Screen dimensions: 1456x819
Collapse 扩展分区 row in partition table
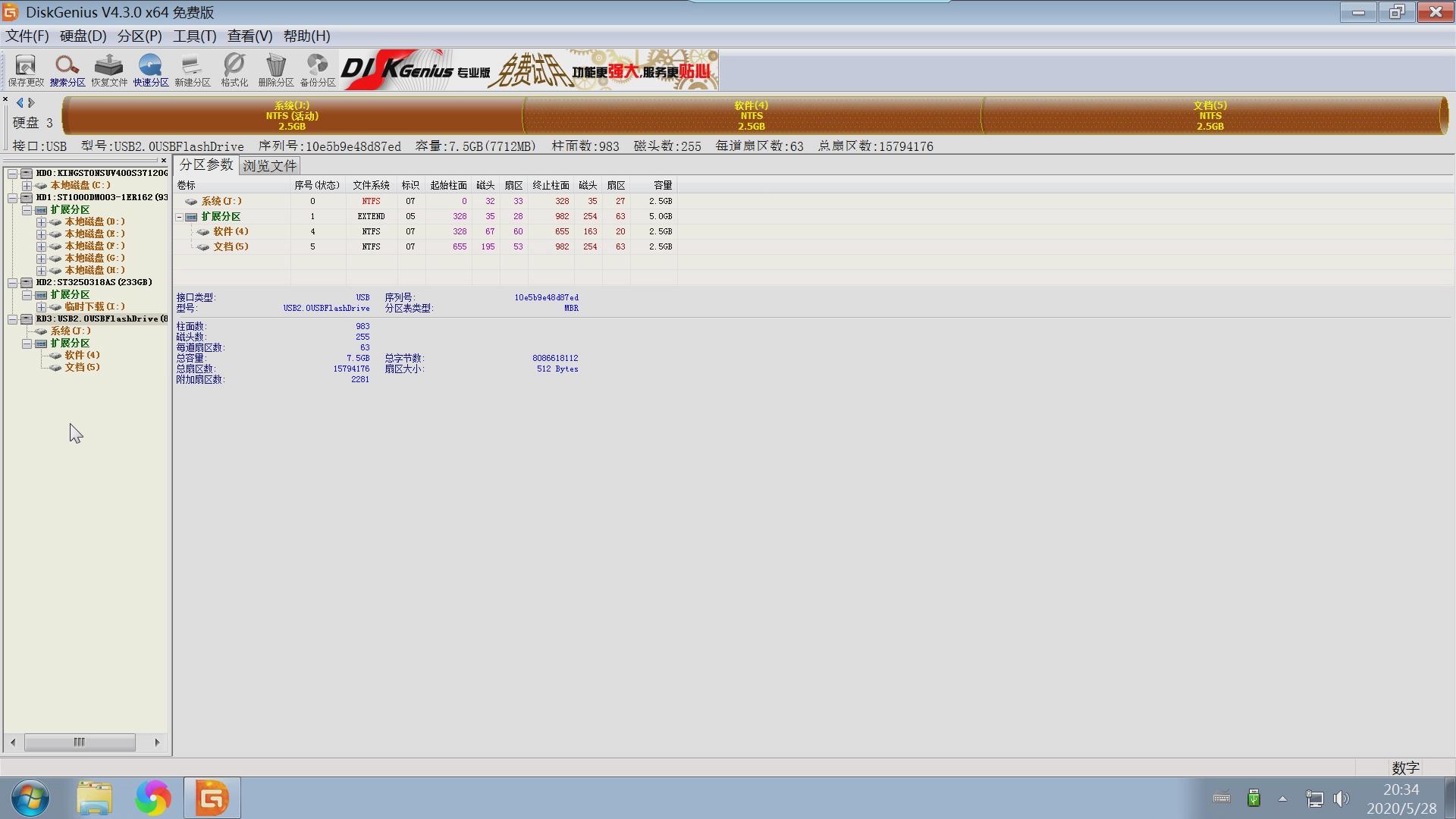[x=180, y=217]
